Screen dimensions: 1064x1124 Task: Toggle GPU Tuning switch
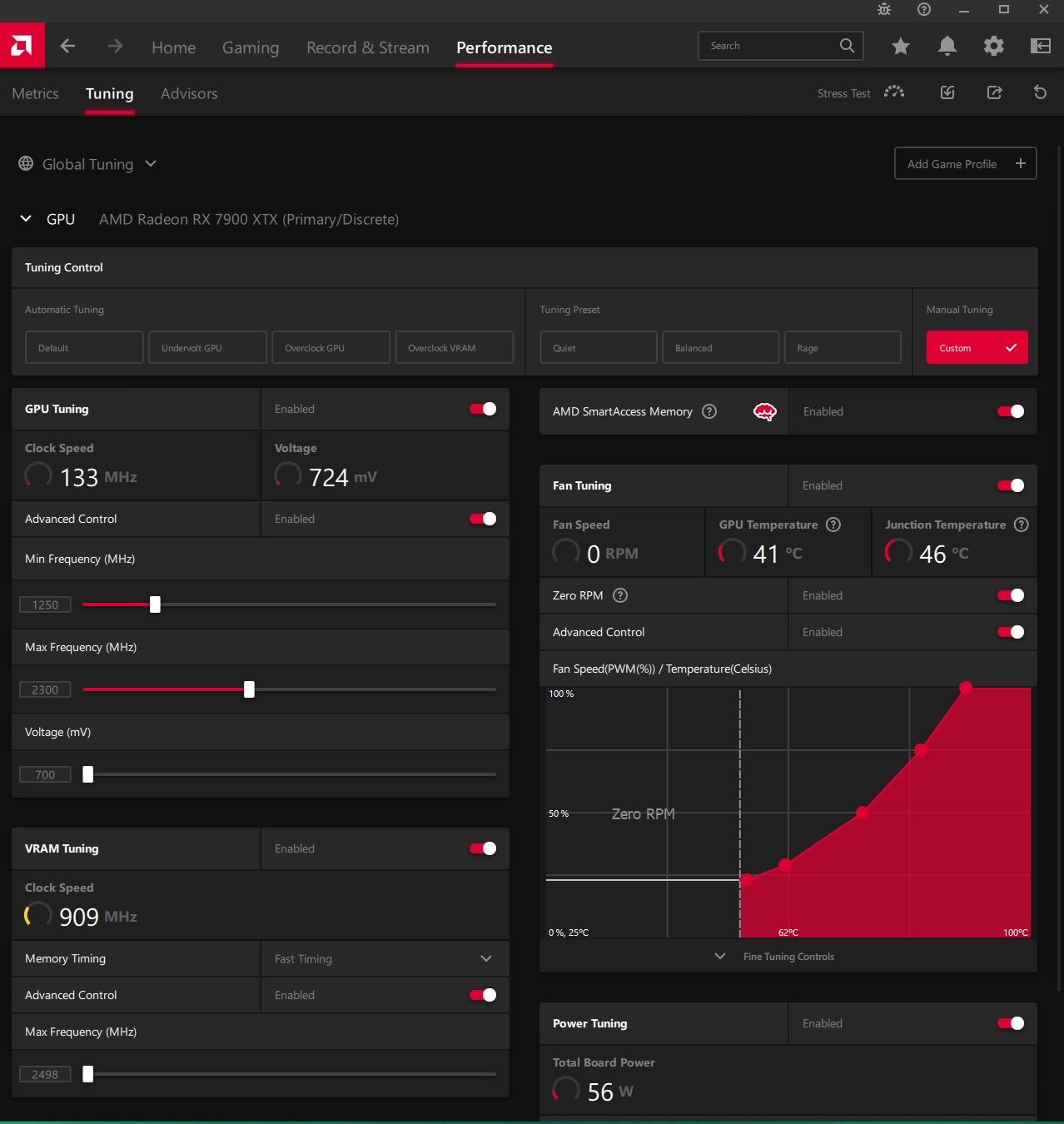point(483,409)
